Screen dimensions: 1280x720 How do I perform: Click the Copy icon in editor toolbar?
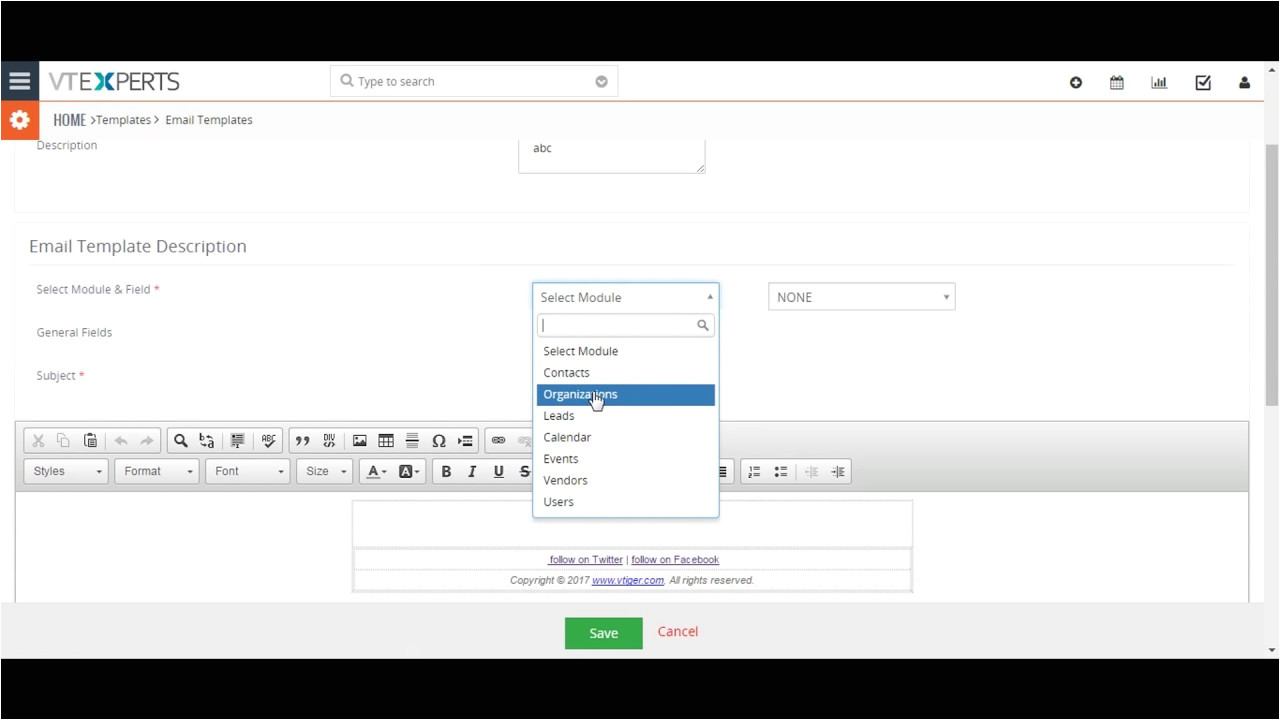64,441
